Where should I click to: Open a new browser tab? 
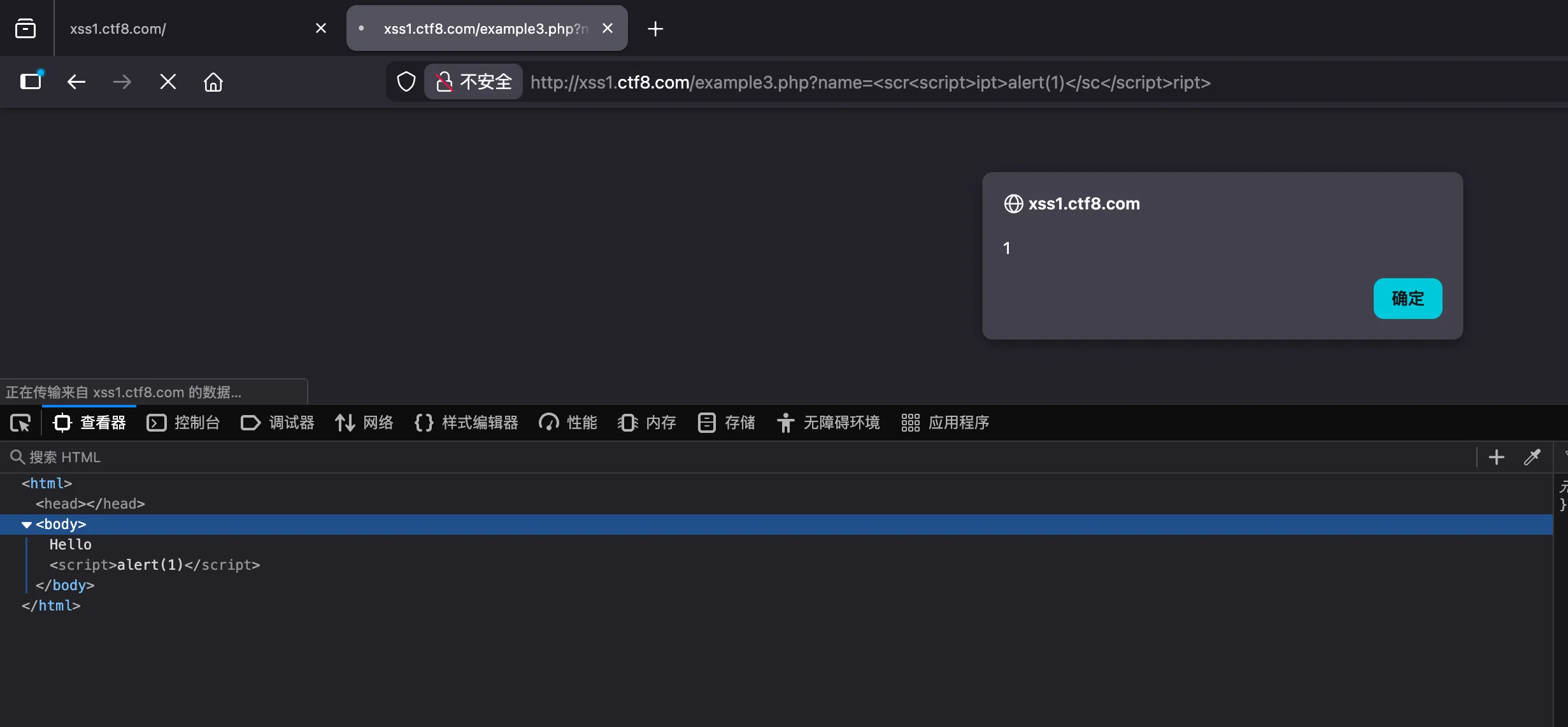tap(655, 29)
